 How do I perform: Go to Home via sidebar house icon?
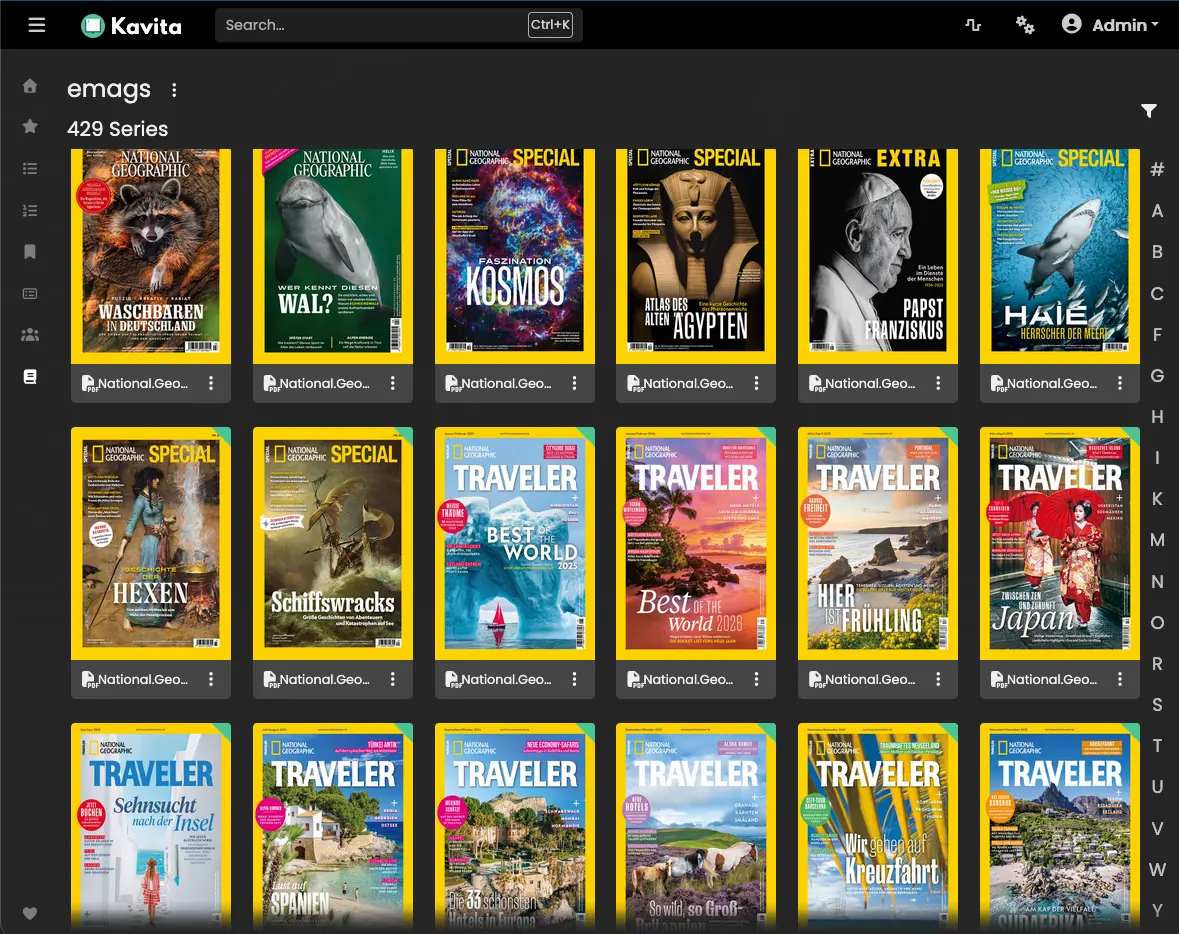point(30,86)
